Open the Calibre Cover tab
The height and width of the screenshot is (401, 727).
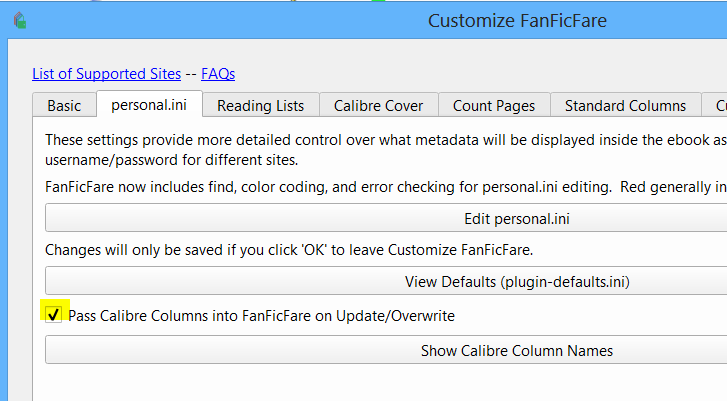point(378,105)
